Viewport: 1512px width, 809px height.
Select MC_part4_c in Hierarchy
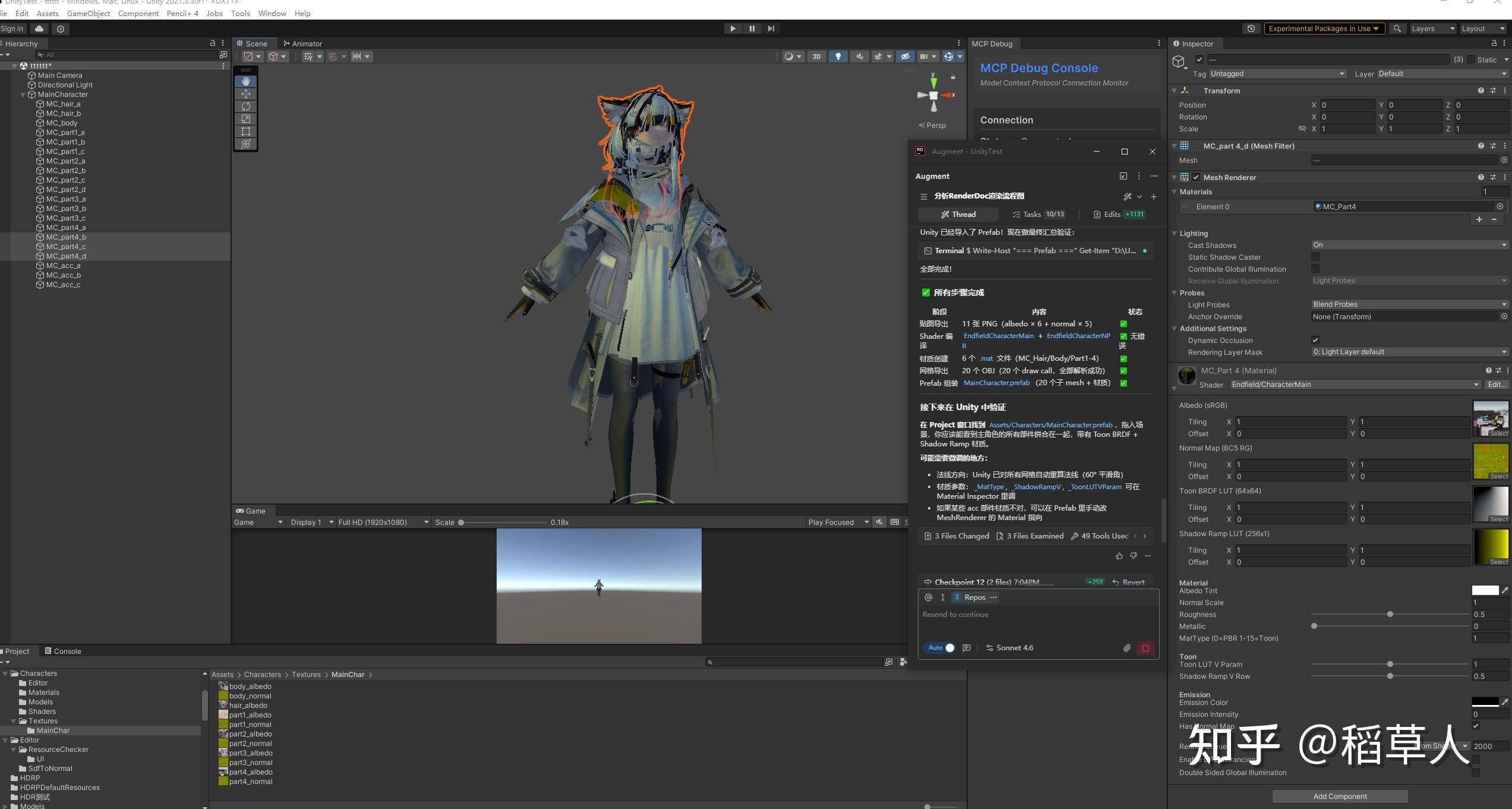coord(115,247)
